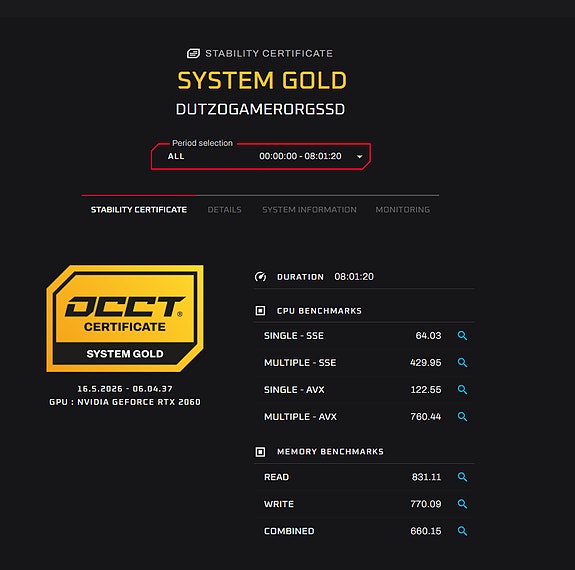
Task: Click the CPU Benchmarks chip icon
Action: (260, 311)
